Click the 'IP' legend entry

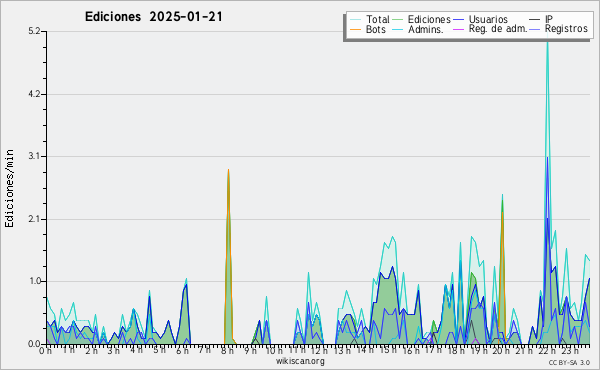click(541, 19)
